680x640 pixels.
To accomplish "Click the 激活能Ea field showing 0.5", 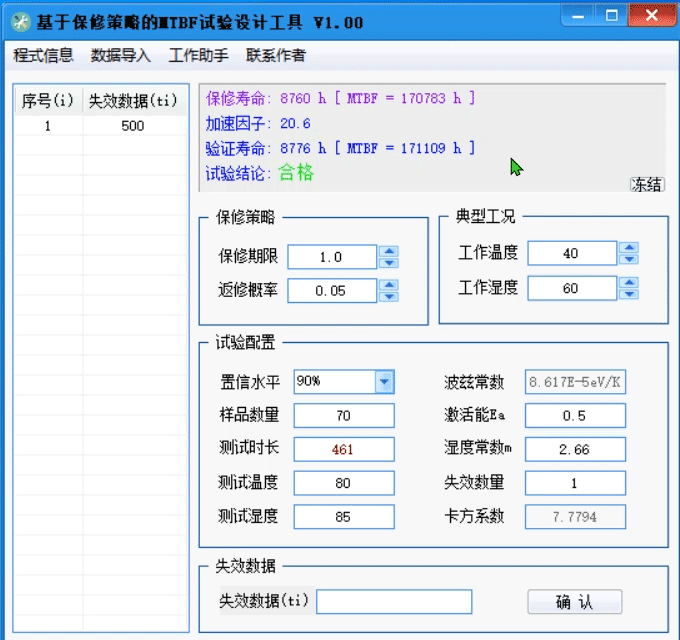I will pyautogui.click(x=575, y=415).
